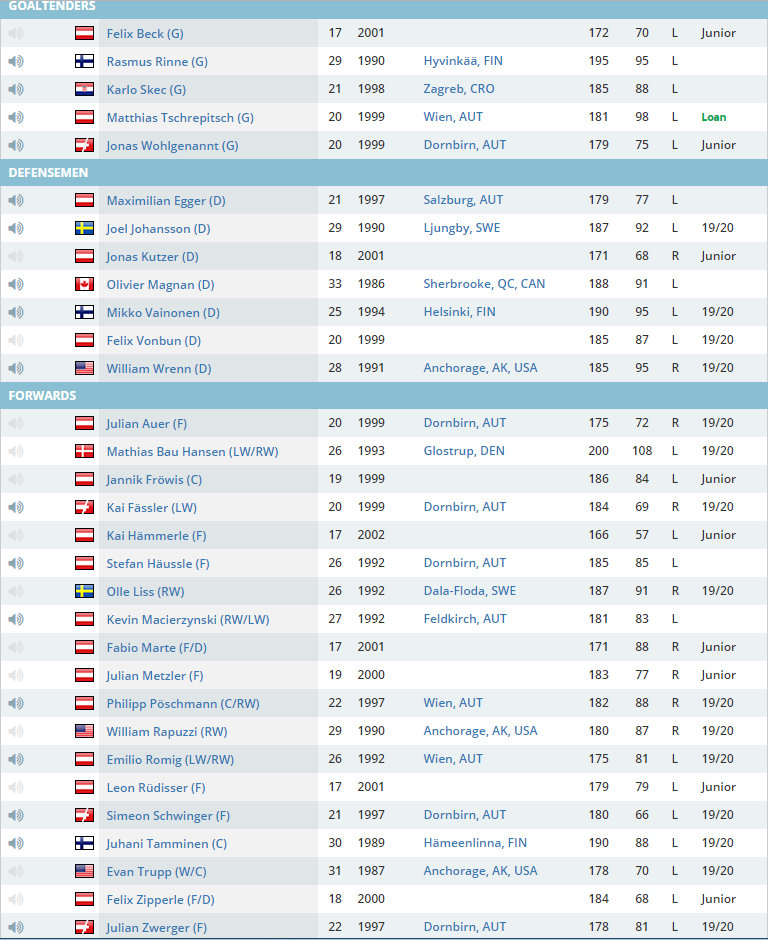Click Swedish flag next to Joel Johansson
The image size is (768, 940).
[x=85, y=229]
